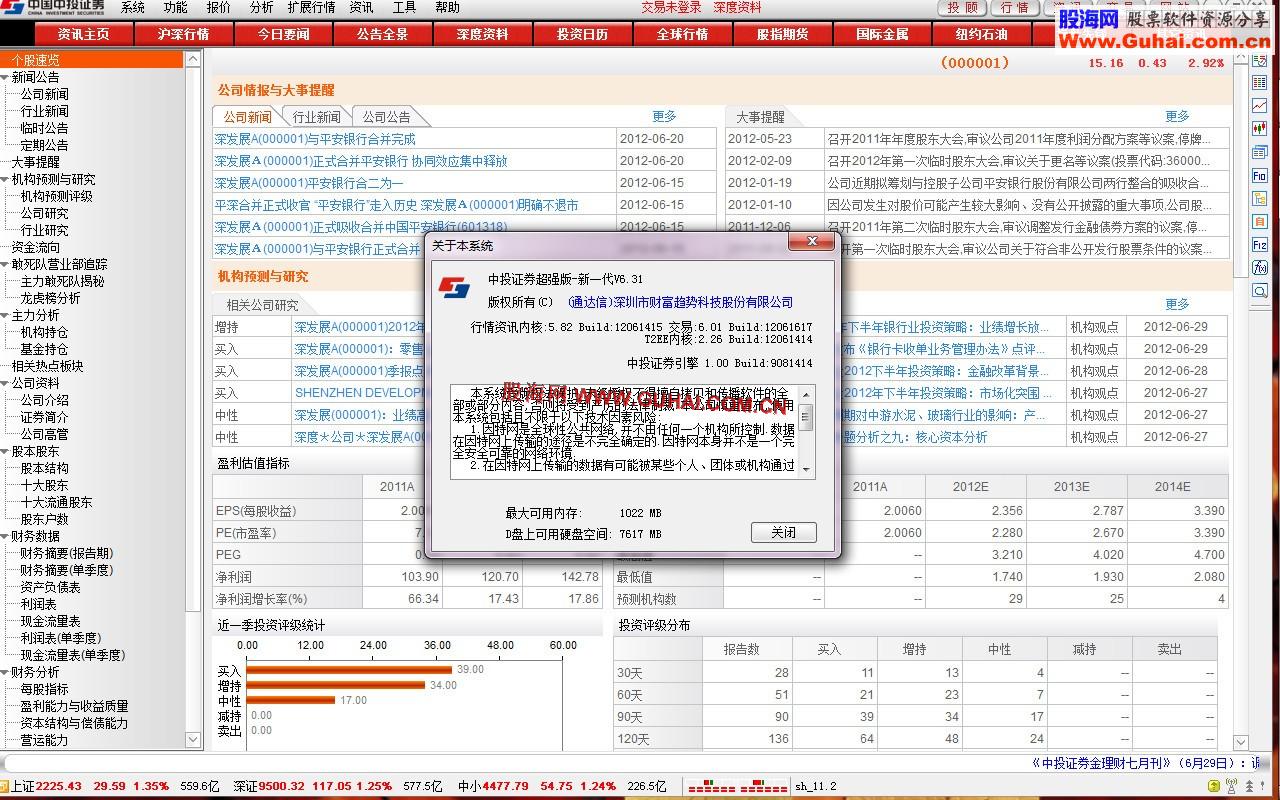Open news 深发展A(000001)与平安银行合并完成
Image resolution: width=1280 pixels, height=800 pixels.
(315, 139)
